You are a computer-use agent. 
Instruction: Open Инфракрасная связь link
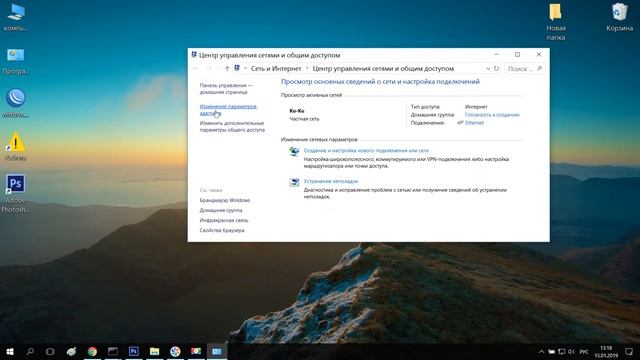tap(224, 220)
